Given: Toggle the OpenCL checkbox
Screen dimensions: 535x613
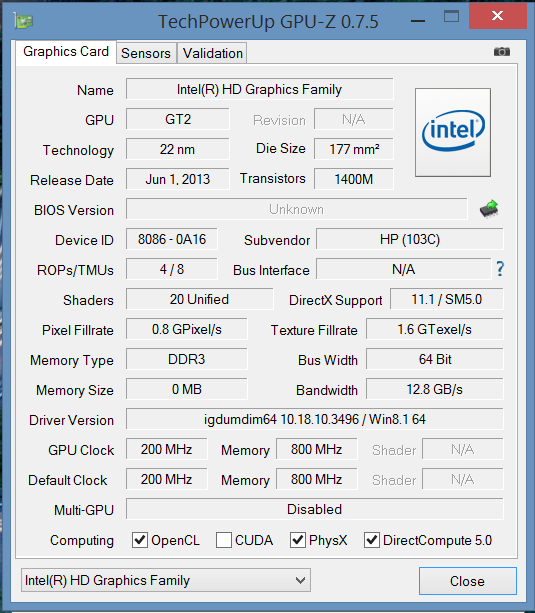Looking at the screenshot, I should click(x=140, y=540).
